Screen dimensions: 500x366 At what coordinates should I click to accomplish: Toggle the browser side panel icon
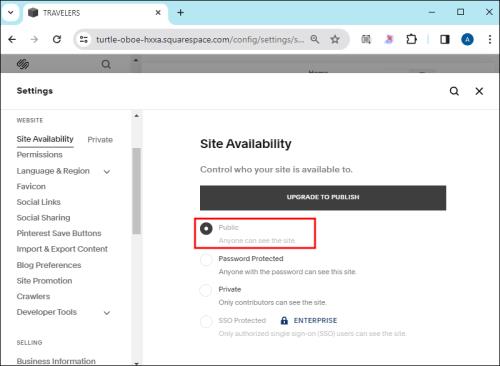coord(445,39)
